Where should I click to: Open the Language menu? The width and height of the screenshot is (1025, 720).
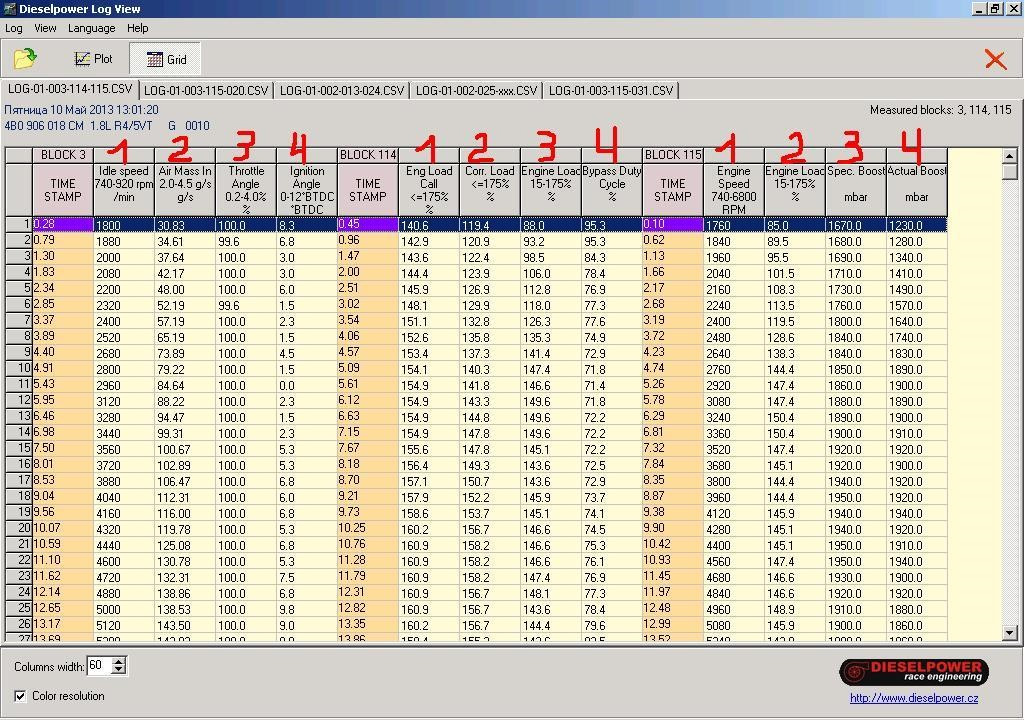coord(91,28)
